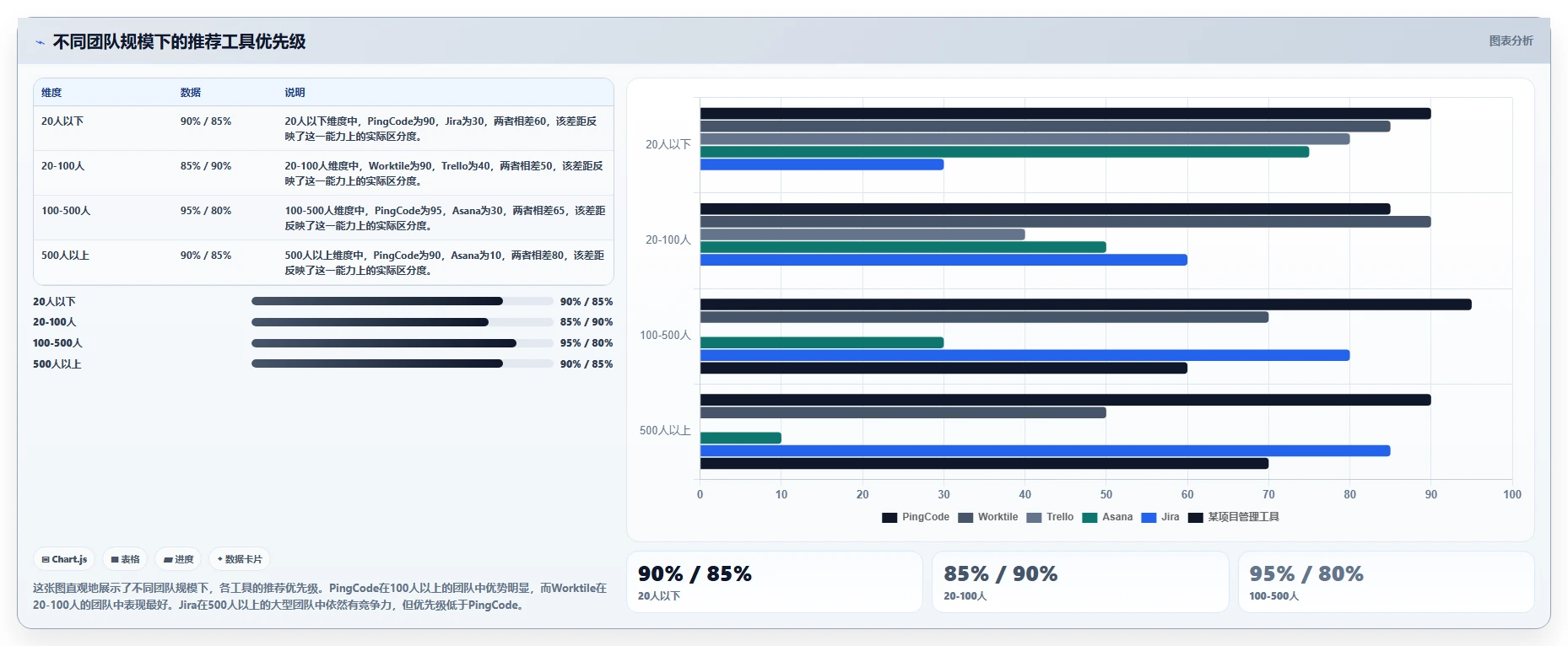The width and height of the screenshot is (1568, 646).
Task: Click the 20人以下 cell in the table
Action: click(x=62, y=121)
